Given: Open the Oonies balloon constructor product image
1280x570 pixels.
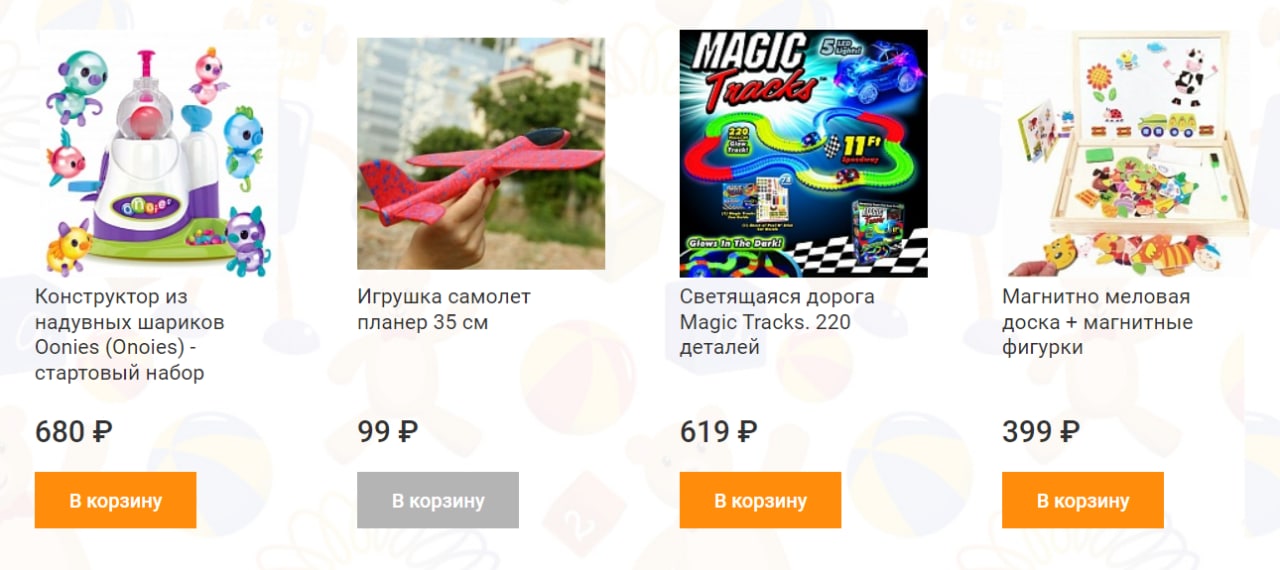Looking at the screenshot, I should click(x=158, y=153).
